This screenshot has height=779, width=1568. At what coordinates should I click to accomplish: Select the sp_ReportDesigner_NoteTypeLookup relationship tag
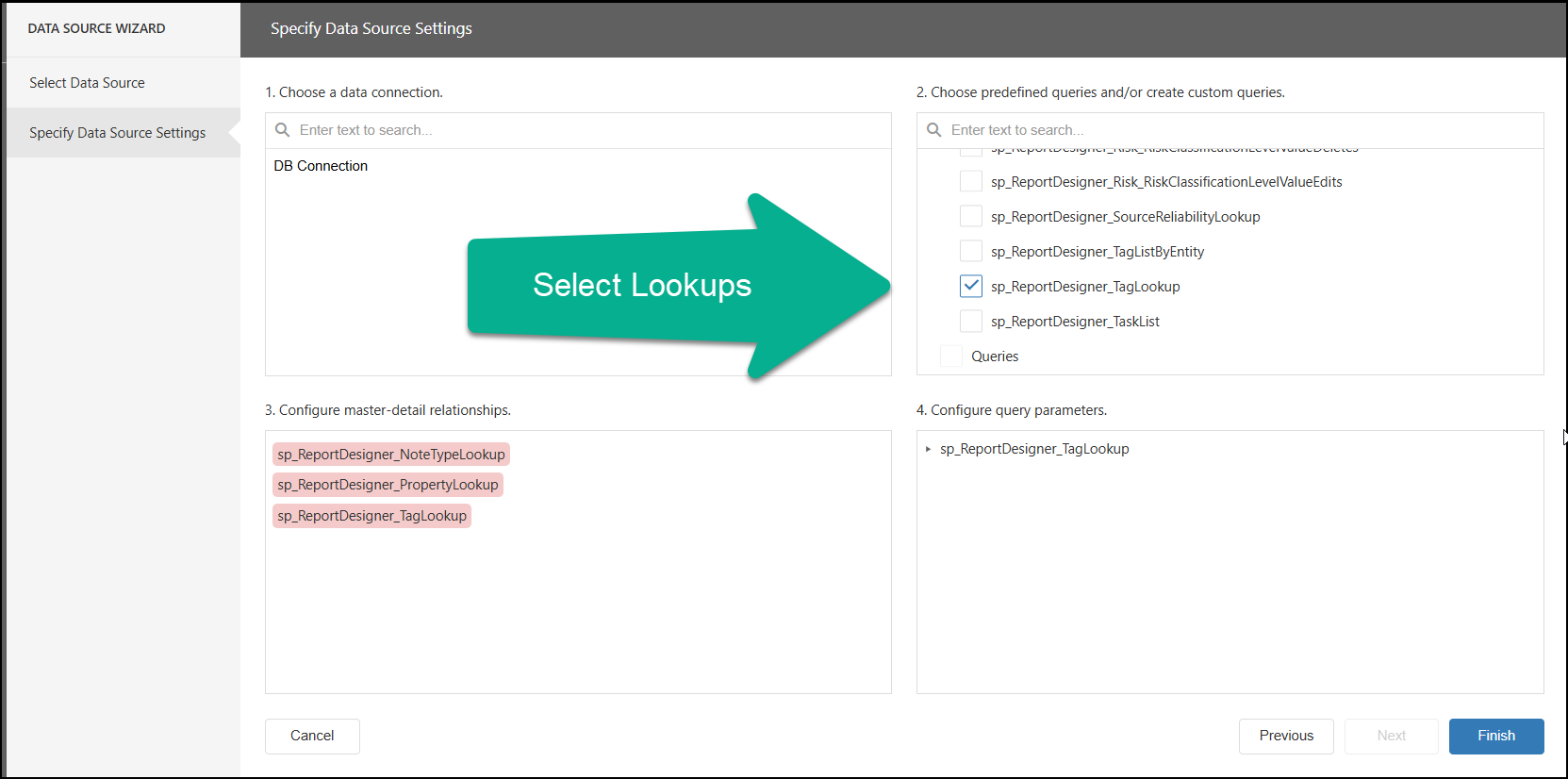pos(390,455)
